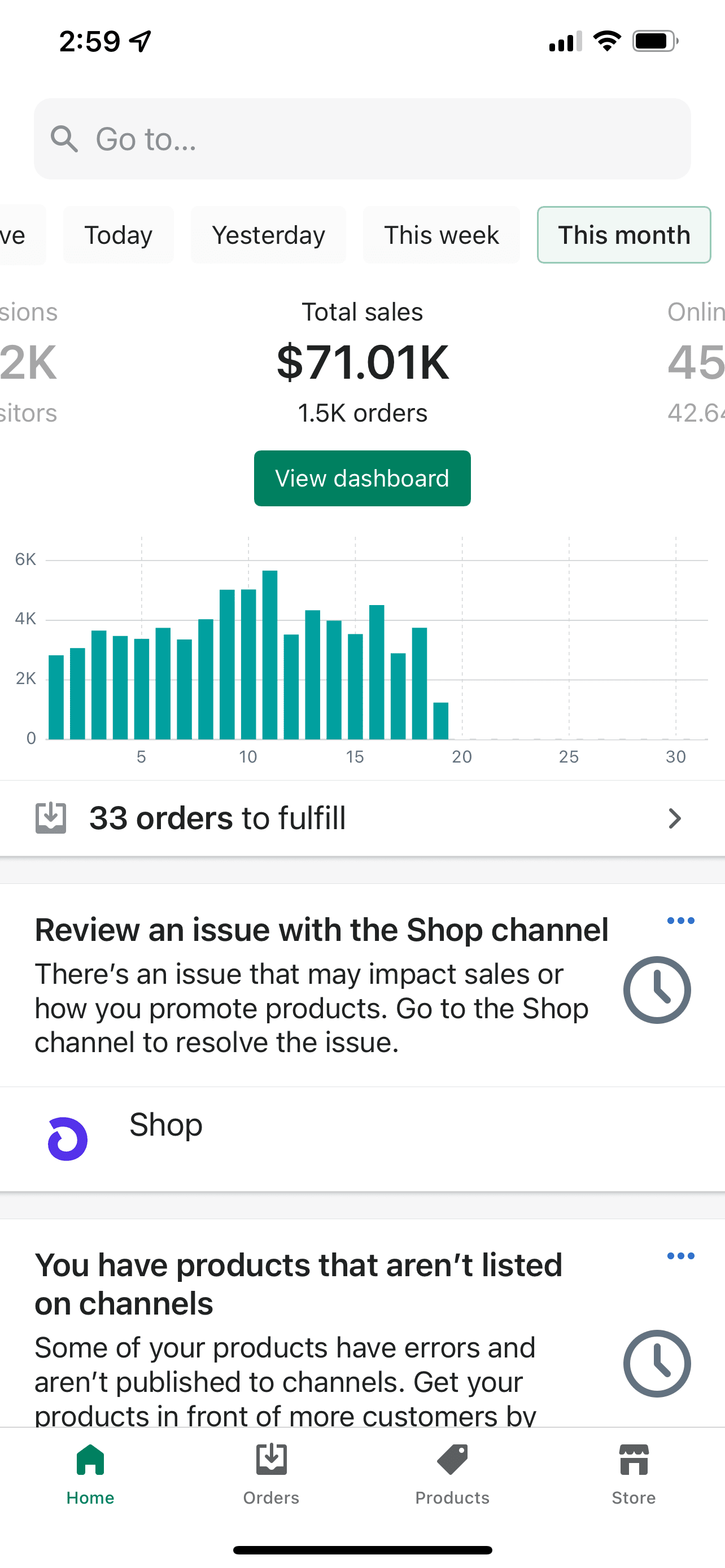The width and height of the screenshot is (725, 1568).
Task: Open the Store tab icon
Action: click(x=634, y=1461)
